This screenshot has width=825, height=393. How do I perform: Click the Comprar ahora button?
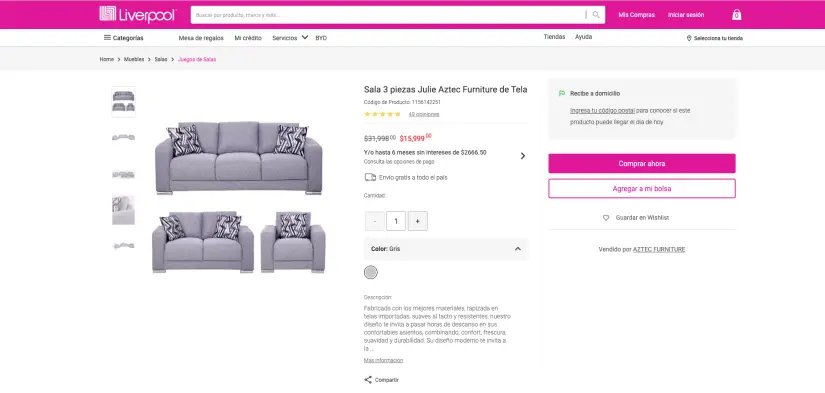tap(642, 164)
